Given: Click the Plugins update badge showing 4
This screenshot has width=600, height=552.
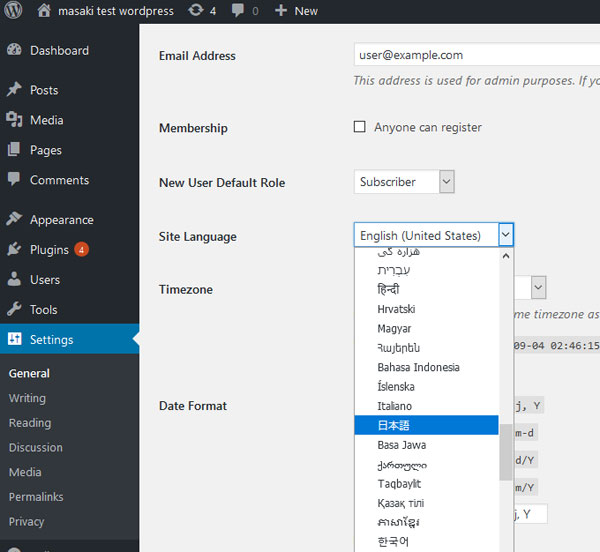Looking at the screenshot, I should click(82, 250).
